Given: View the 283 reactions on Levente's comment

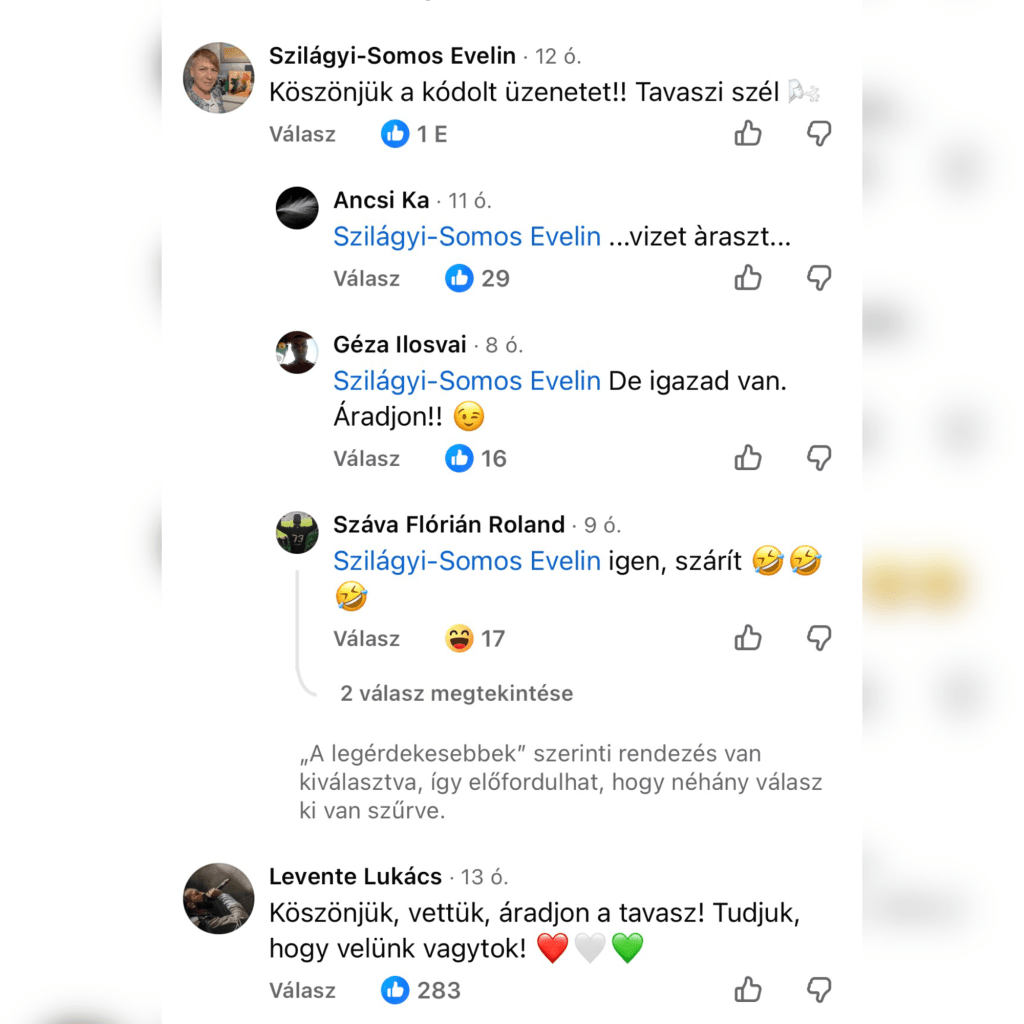Looking at the screenshot, I should [x=421, y=990].
